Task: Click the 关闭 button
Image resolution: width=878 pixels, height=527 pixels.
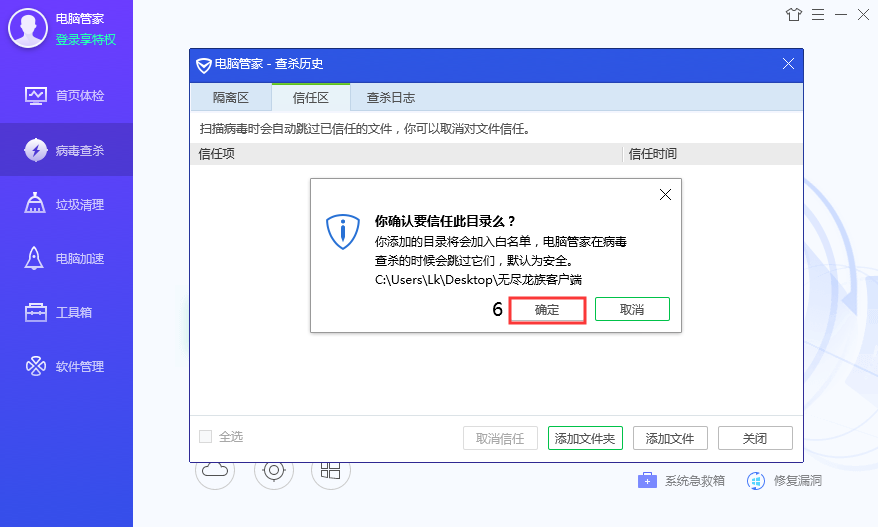Action: click(x=755, y=439)
